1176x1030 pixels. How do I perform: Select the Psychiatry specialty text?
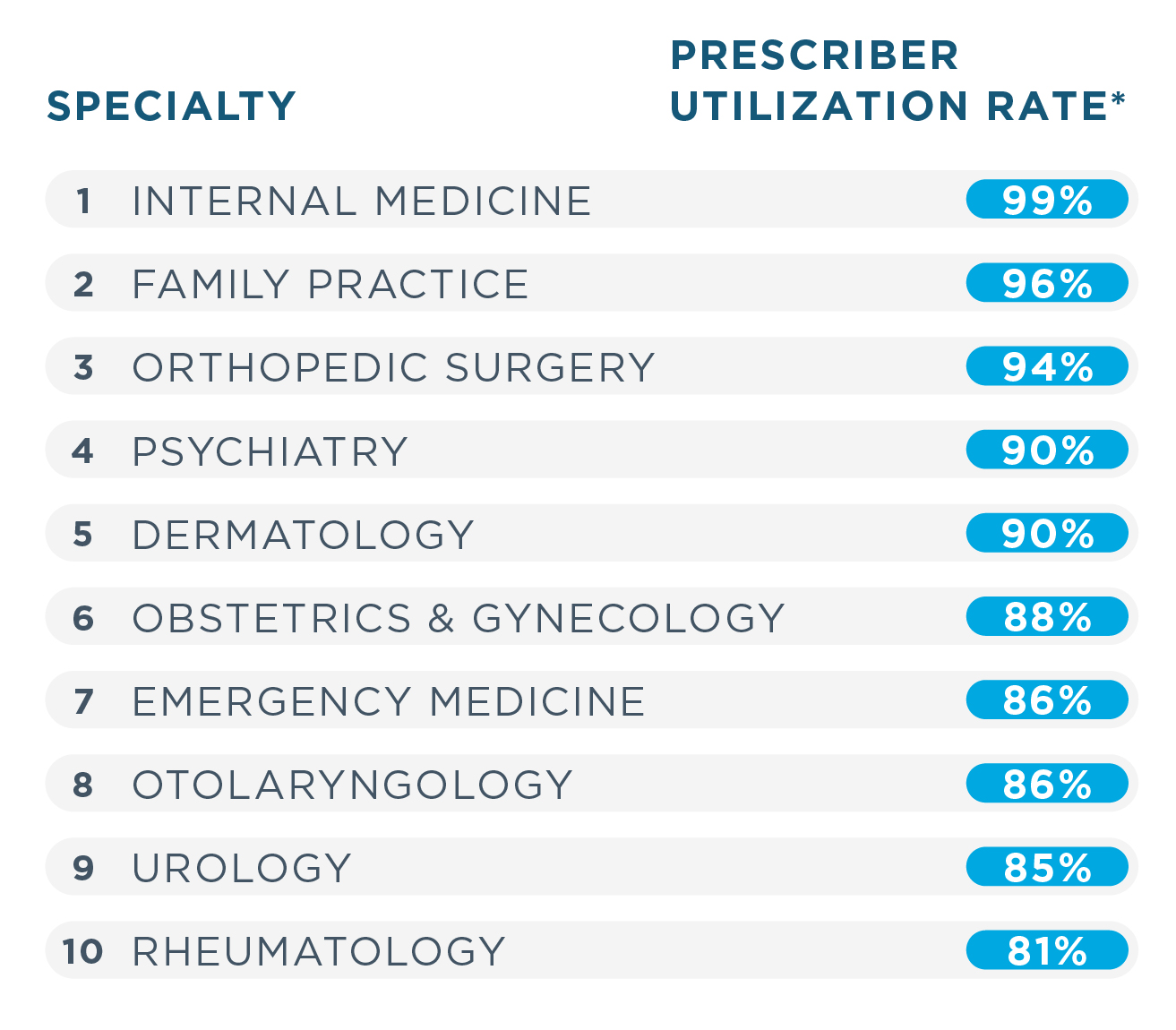tap(270, 451)
